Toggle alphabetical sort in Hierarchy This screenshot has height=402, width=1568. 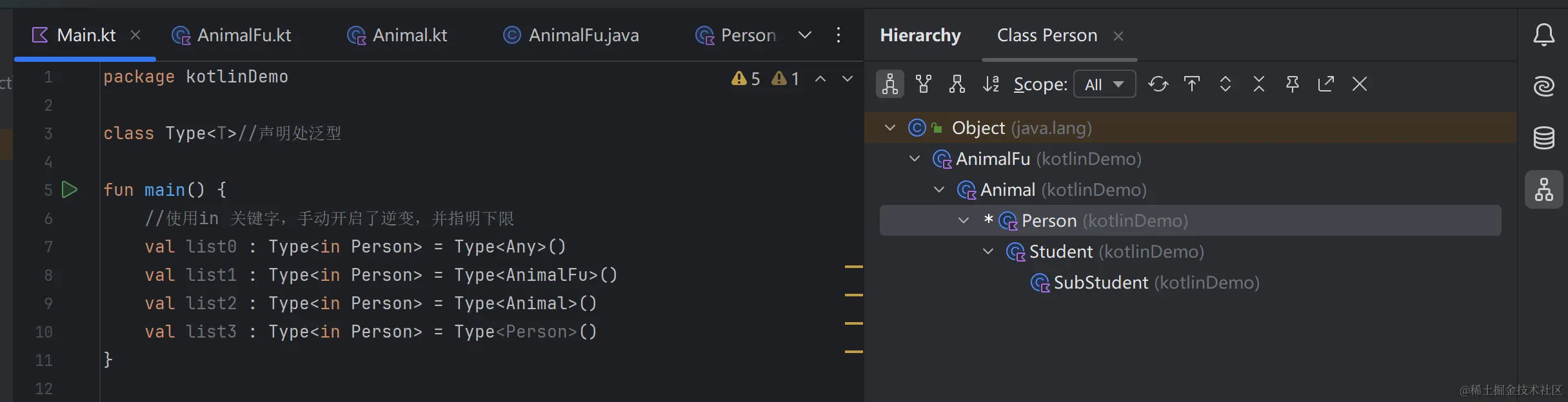click(x=991, y=84)
